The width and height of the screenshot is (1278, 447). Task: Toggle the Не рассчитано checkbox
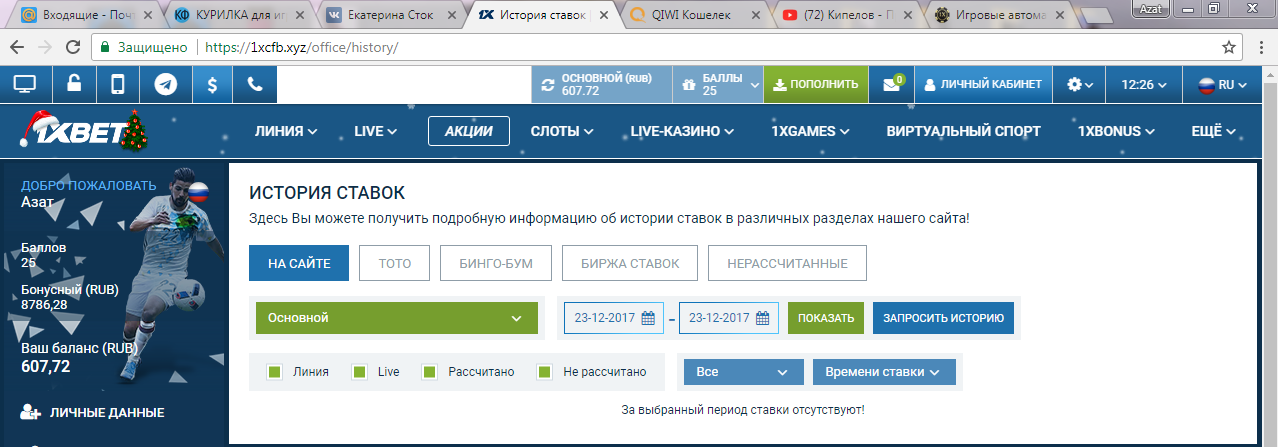(545, 372)
